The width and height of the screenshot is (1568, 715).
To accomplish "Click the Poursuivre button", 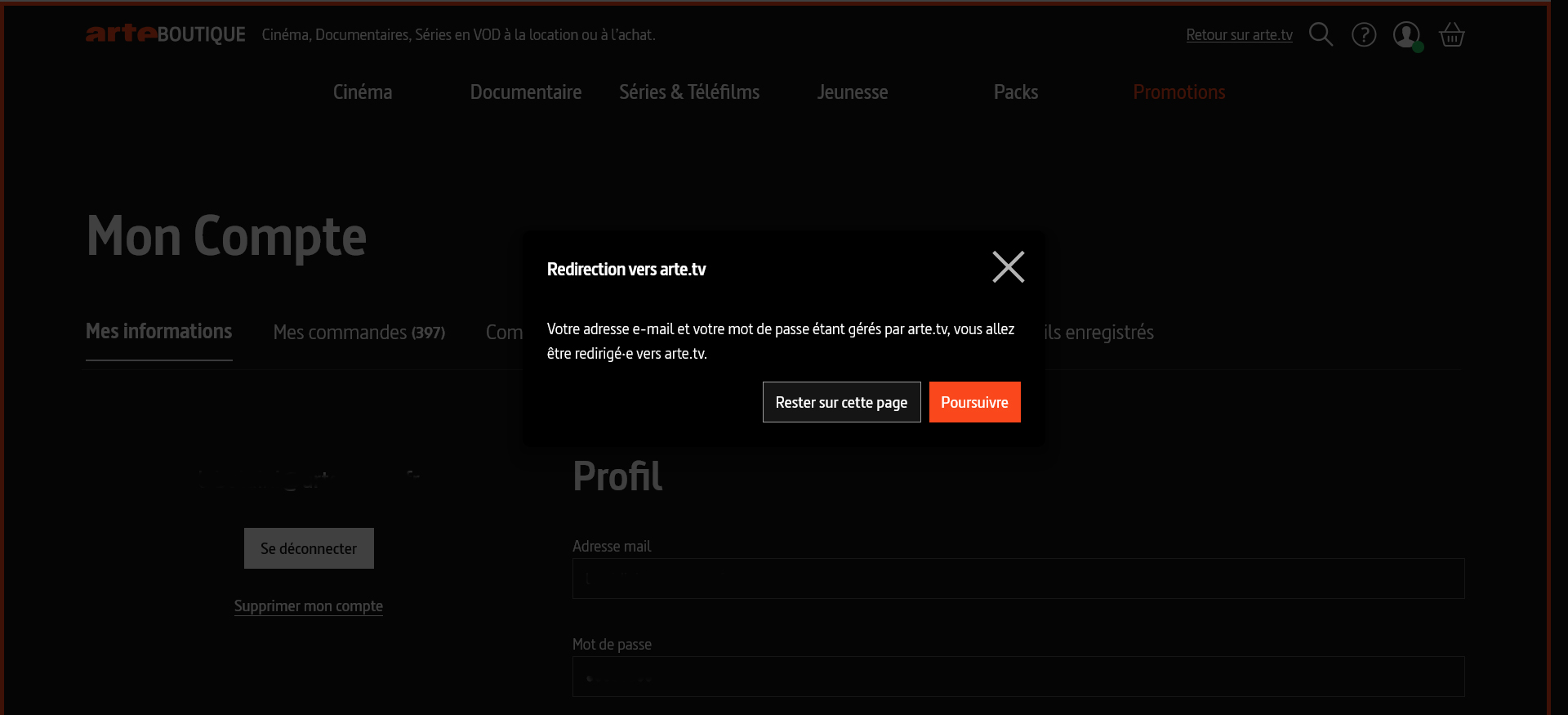I will (x=974, y=402).
